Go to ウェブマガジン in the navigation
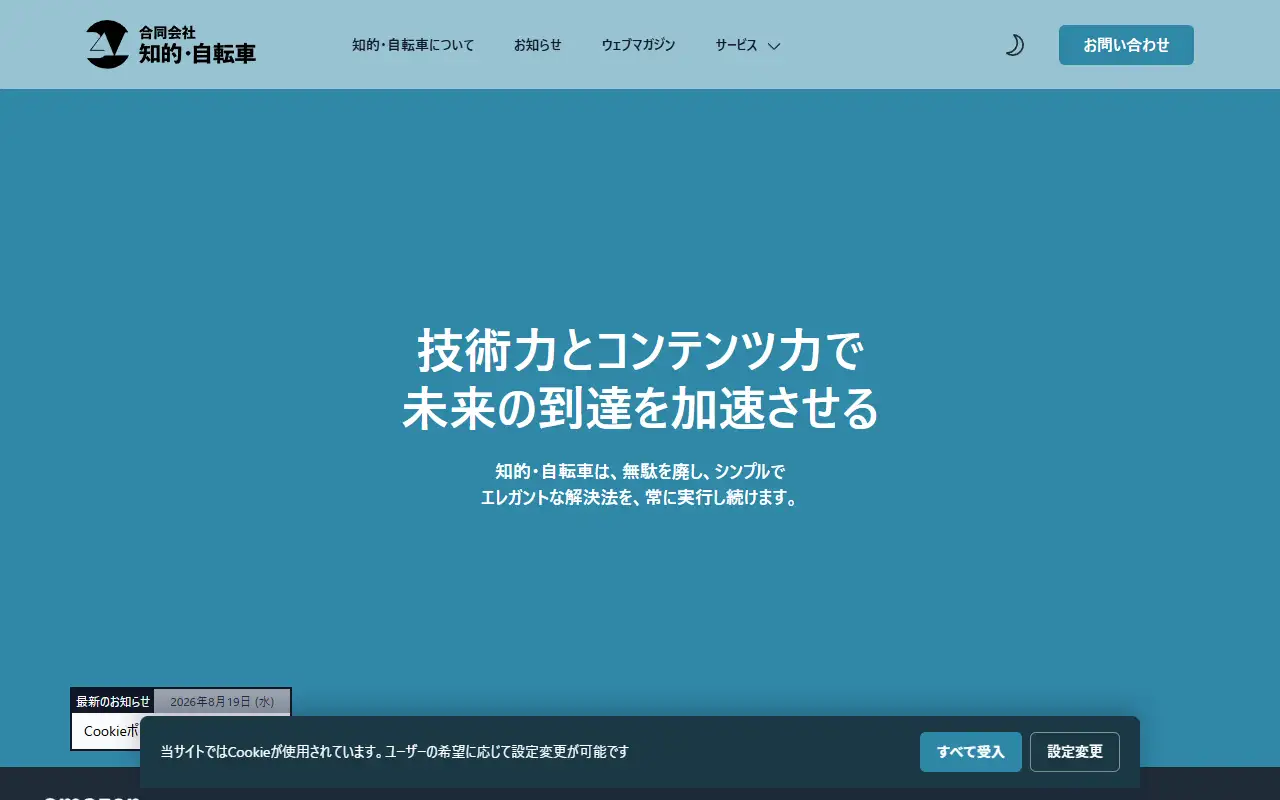The width and height of the screenshot is (1280, 800). coord(638,45)
